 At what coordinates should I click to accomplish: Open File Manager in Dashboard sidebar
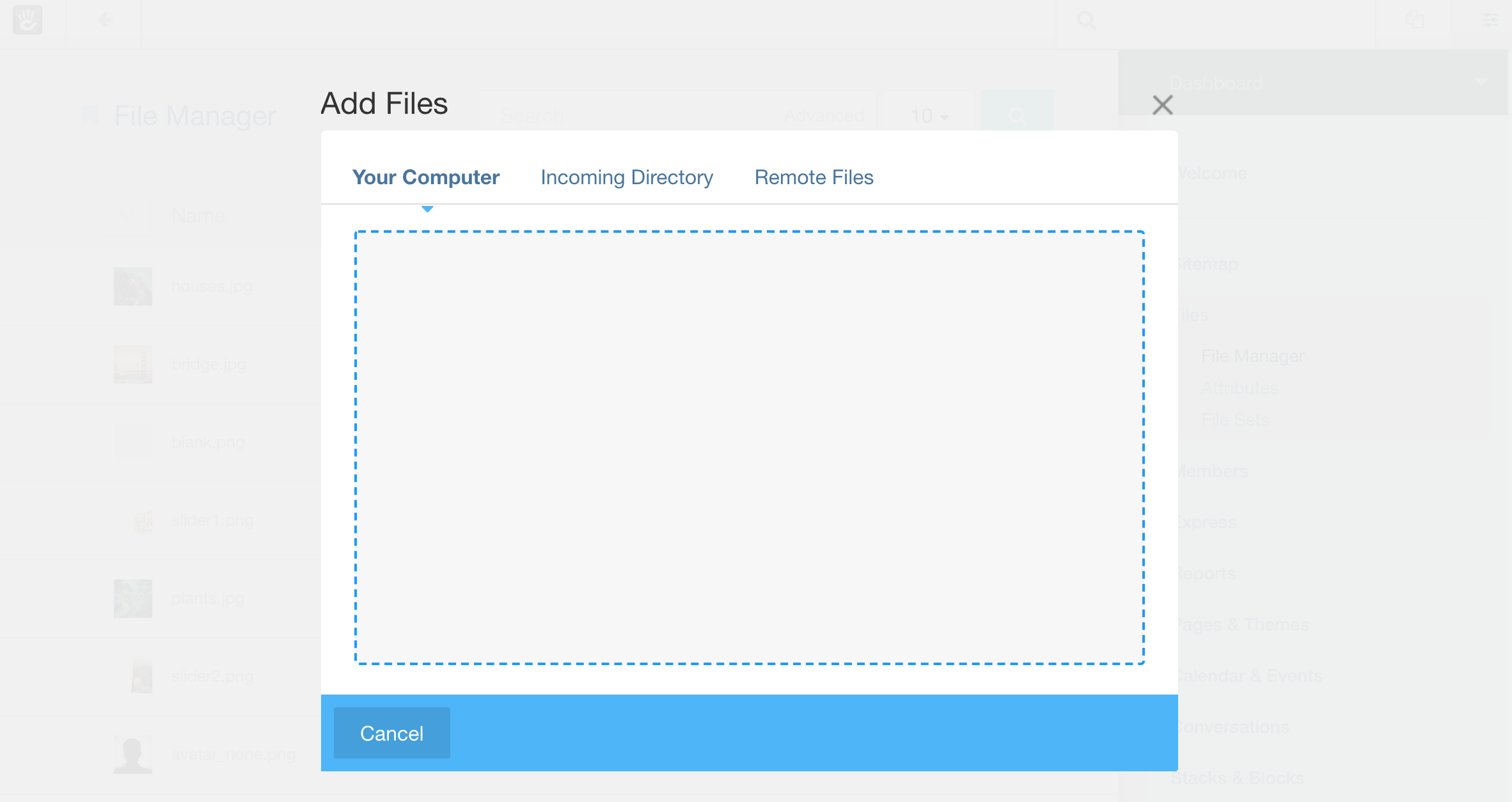[x=1252, y=356]
